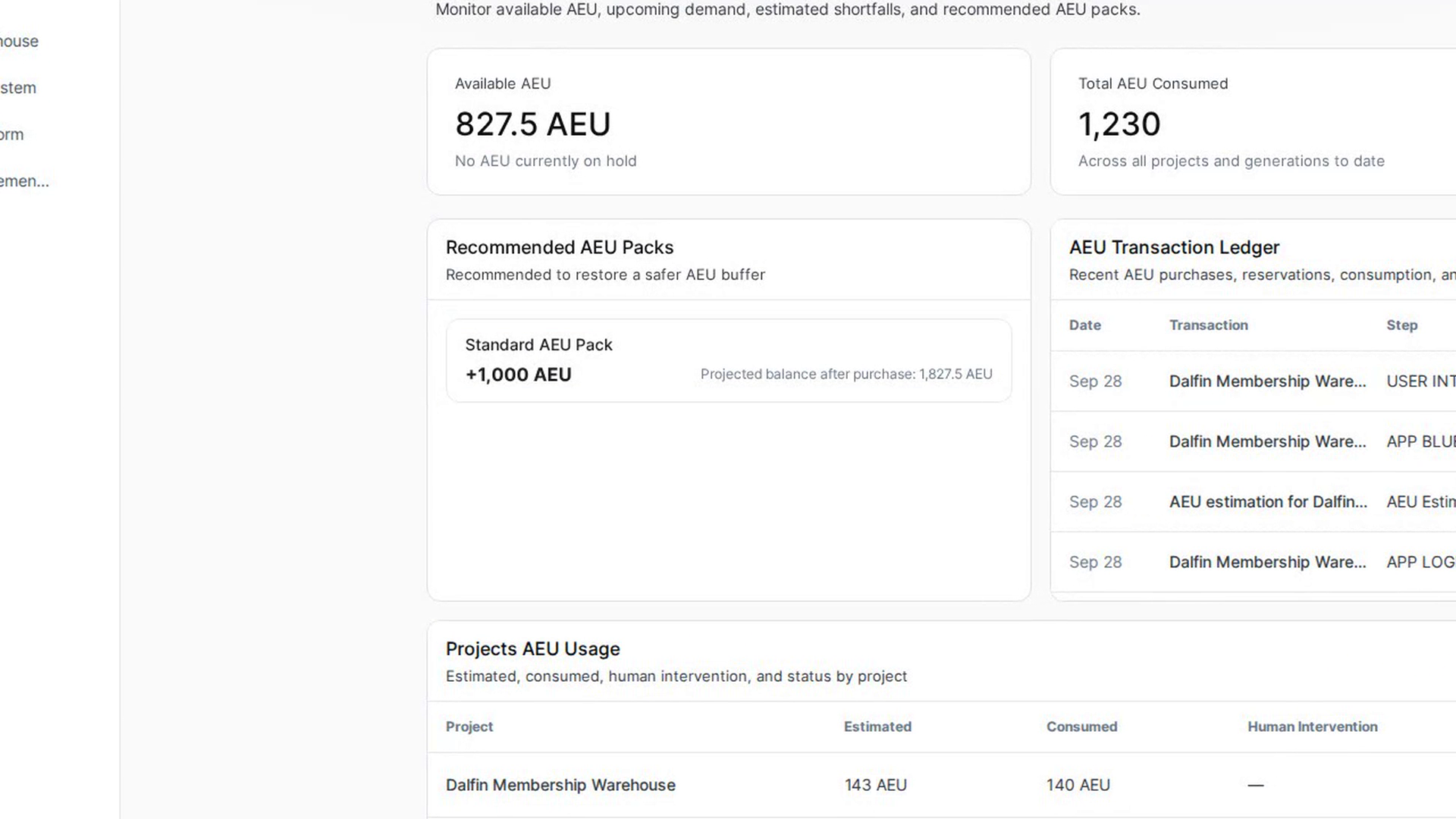Viewport: 1456px width, 819px height.
Task: Click the Projects AEU Usage heading
Action: (532, 649)
